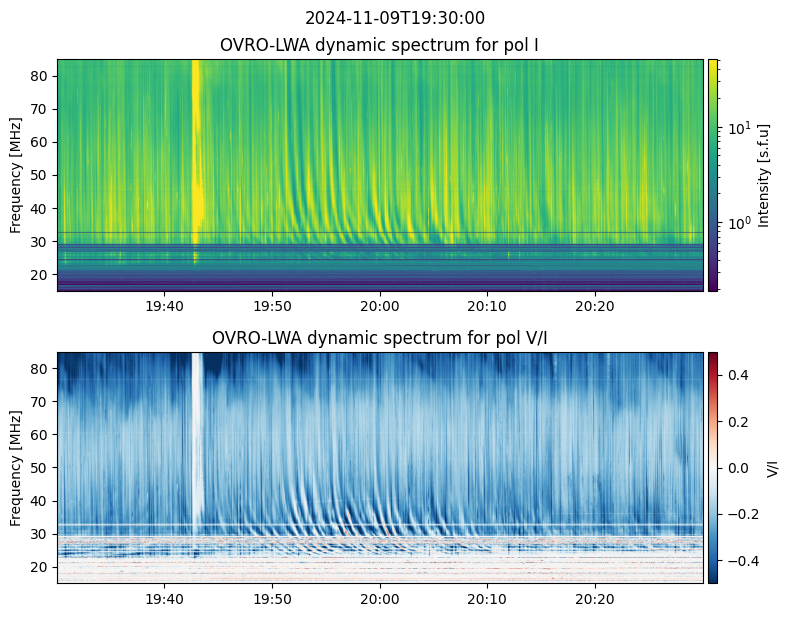Click the 0.4 tick on V/I colorbar

point(738,374)
